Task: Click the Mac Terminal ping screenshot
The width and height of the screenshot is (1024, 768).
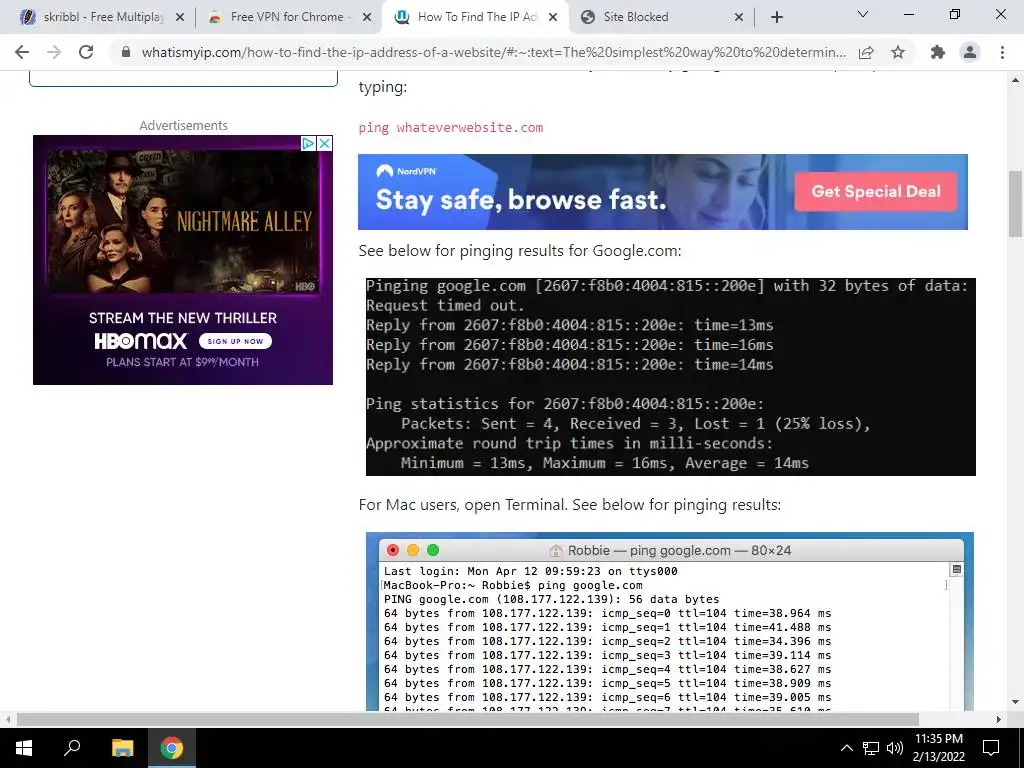Action: 669,621
